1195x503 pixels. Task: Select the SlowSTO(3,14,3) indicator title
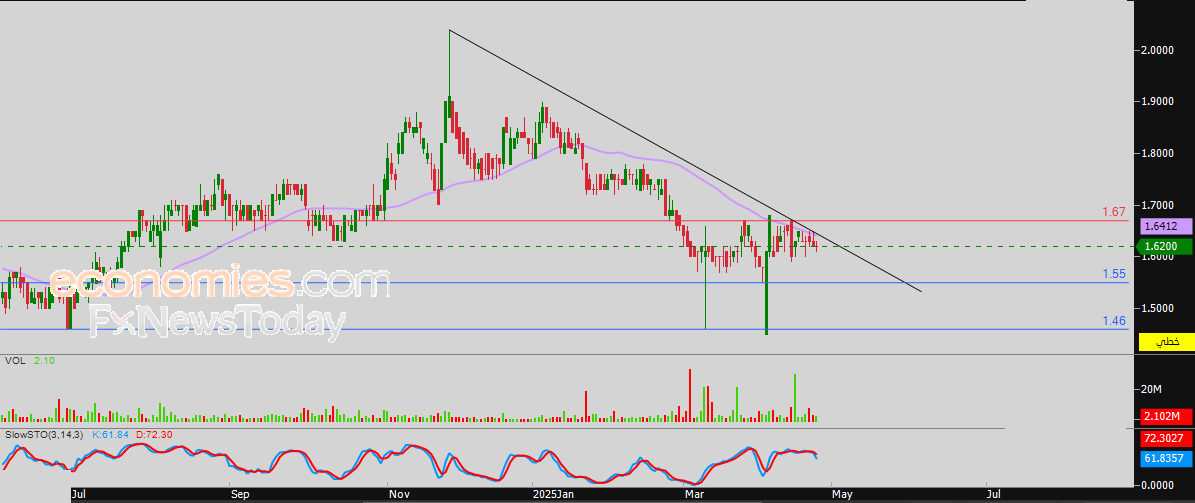[x=43, y=434]
